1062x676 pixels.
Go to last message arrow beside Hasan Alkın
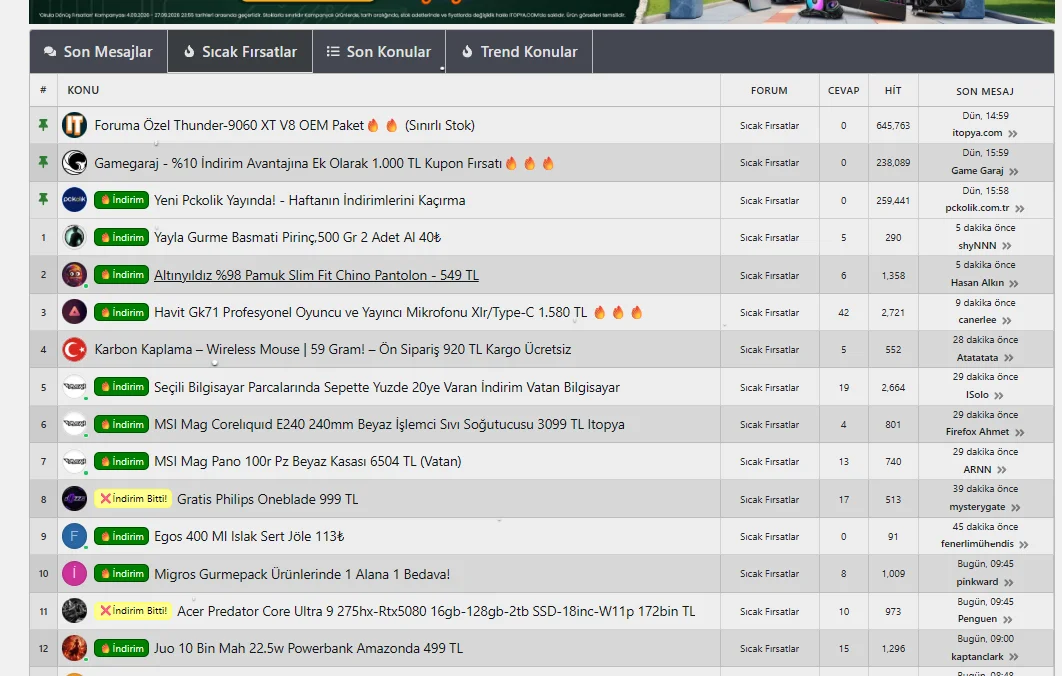(1013, 283)
